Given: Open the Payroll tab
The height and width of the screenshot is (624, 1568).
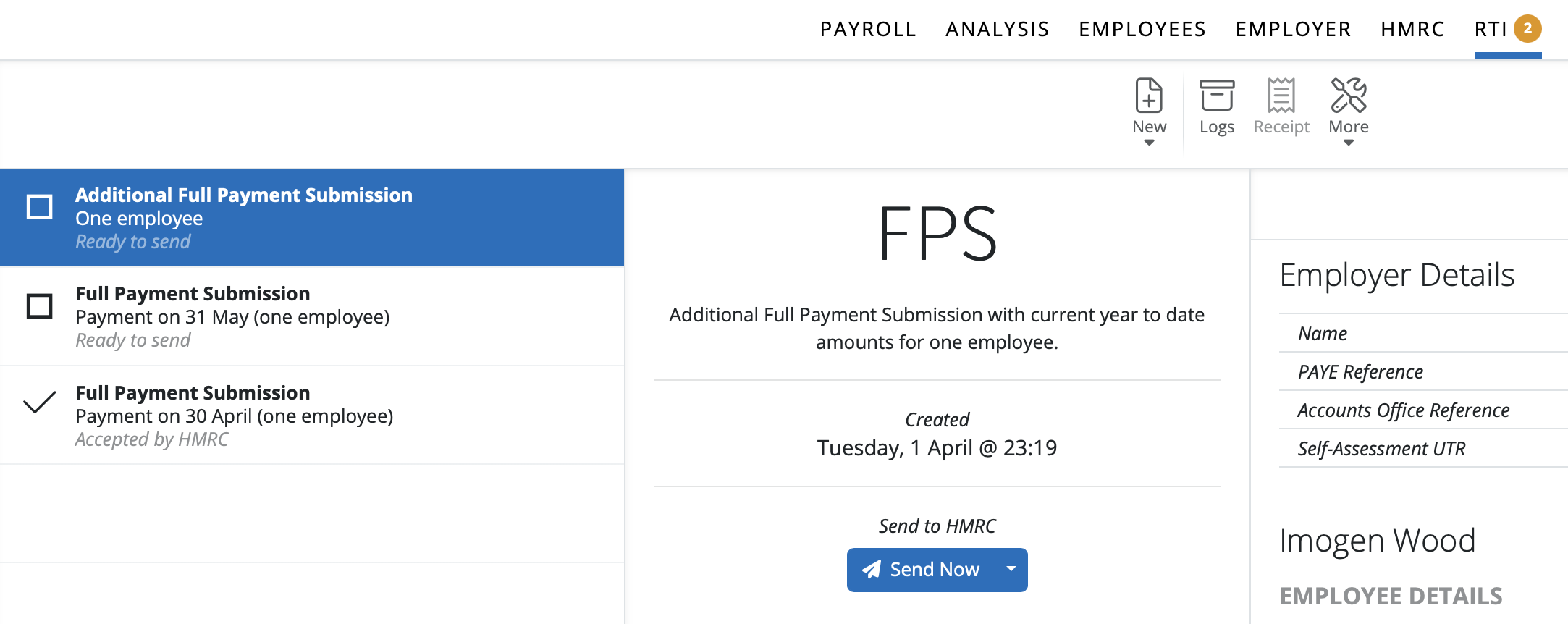Looking at the screenshot, I should pyautogui.click(x=868, y=29).
